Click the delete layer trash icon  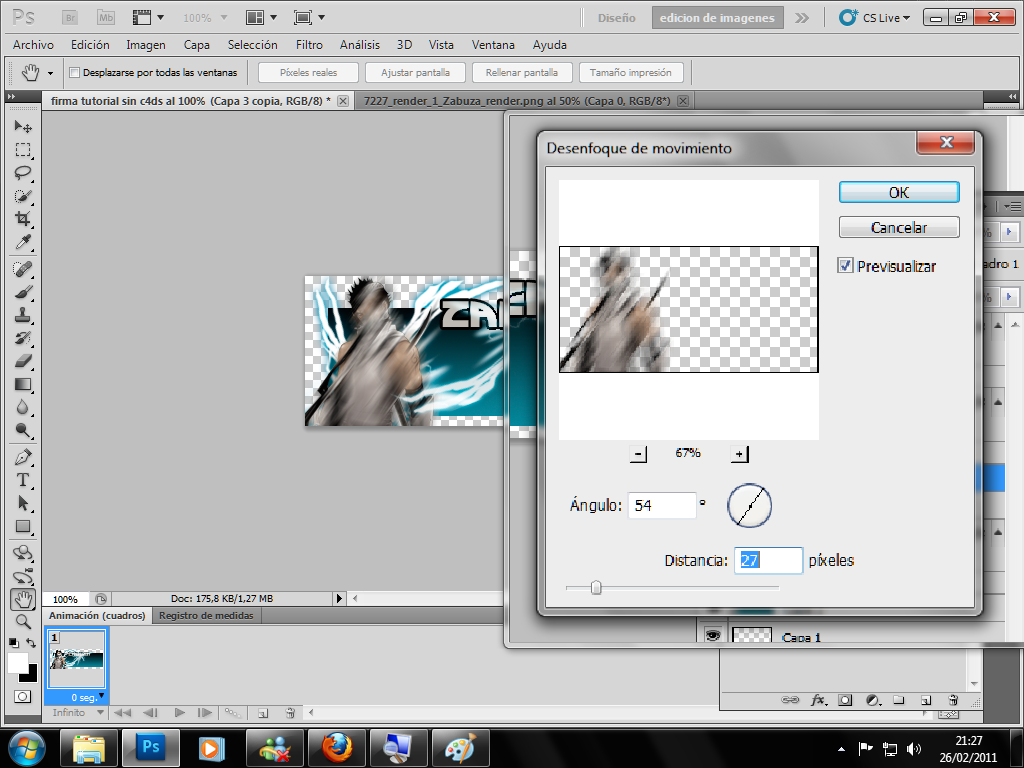tap(953, 700)
